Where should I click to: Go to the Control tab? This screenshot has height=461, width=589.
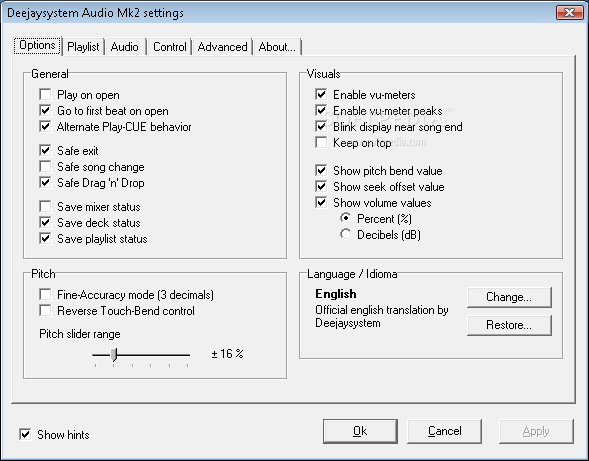tap(169, 47)
